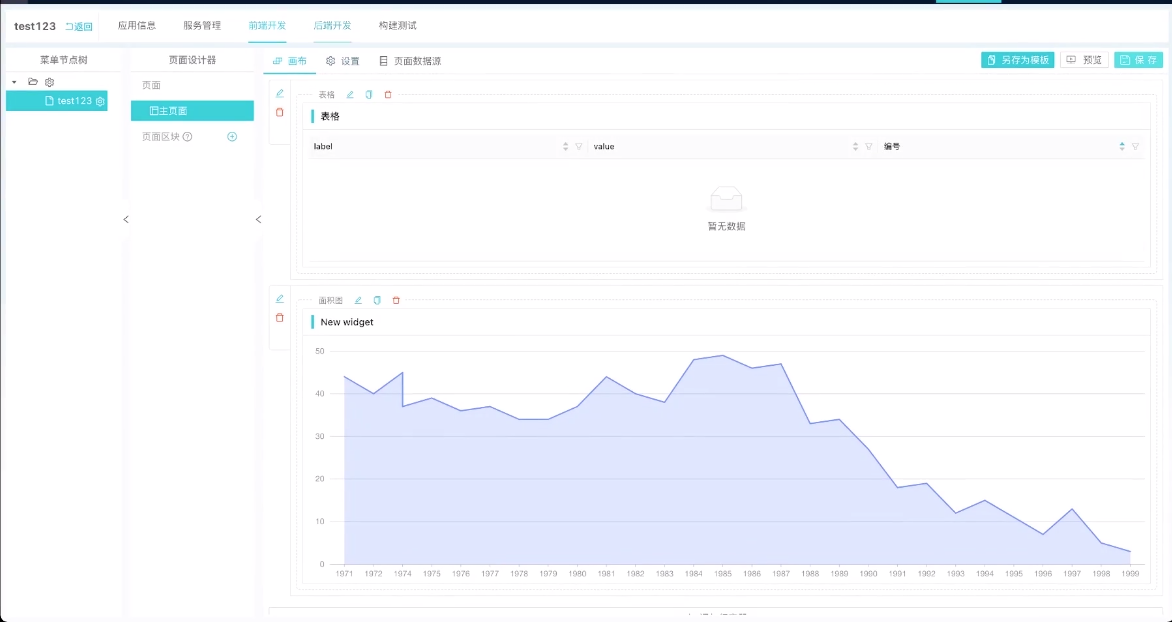Collapse the 菜单节点树 panel with its arrow
Viewport: 1172px width, 622px height.
pos(125,219)
